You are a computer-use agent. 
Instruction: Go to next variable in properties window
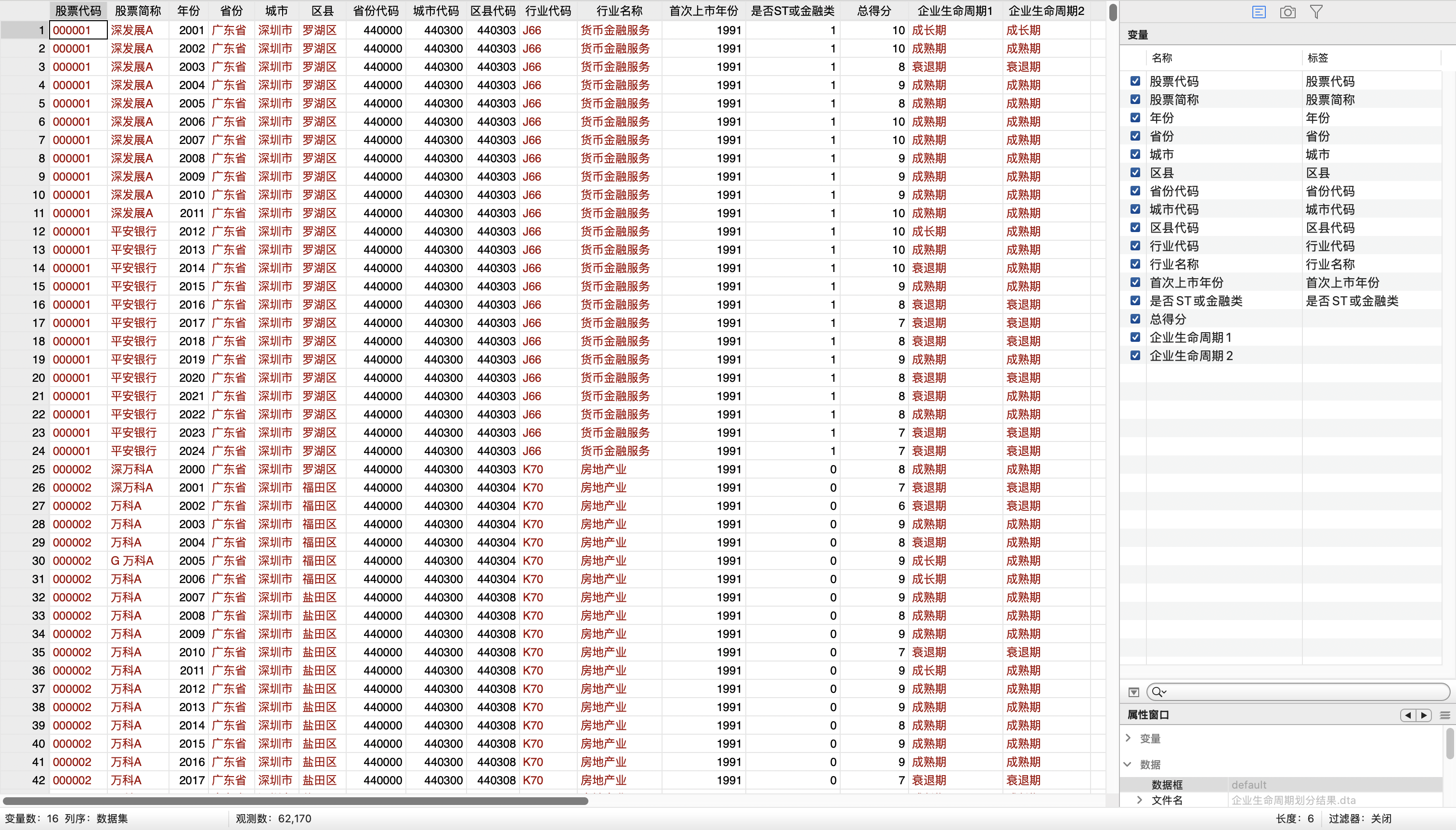tap(1424, 715)
